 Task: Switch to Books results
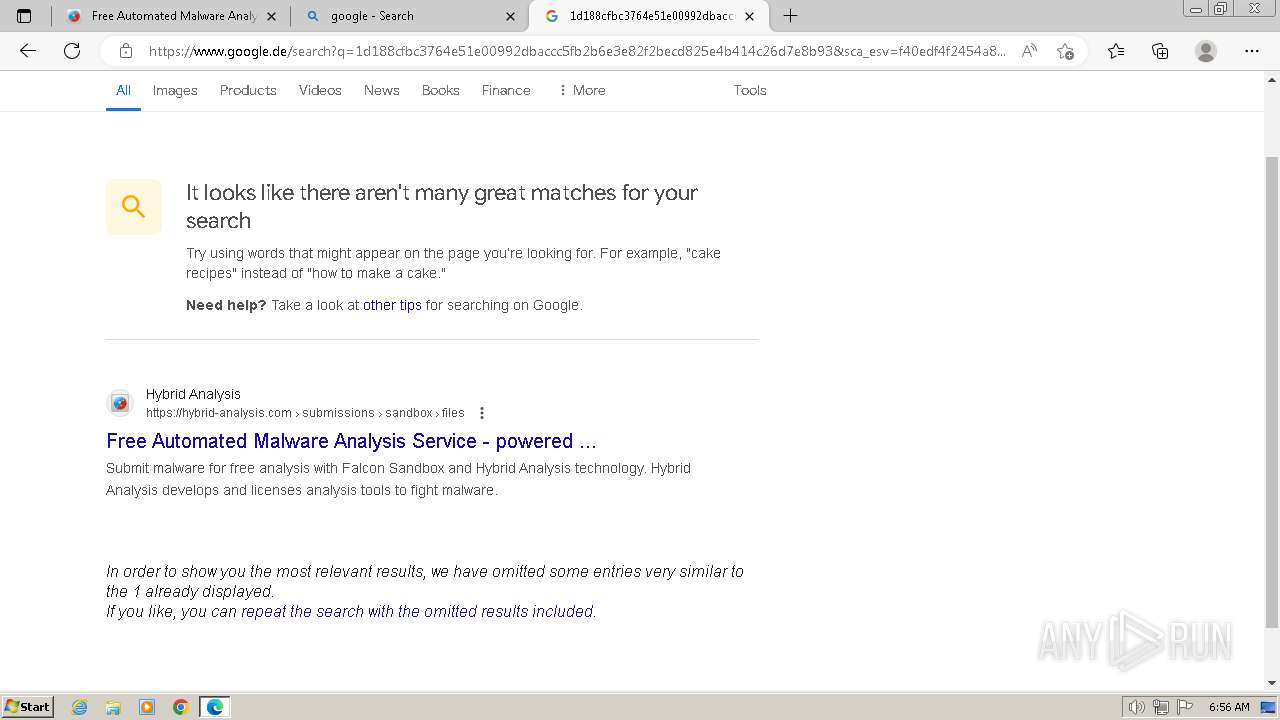coord(441,90)
